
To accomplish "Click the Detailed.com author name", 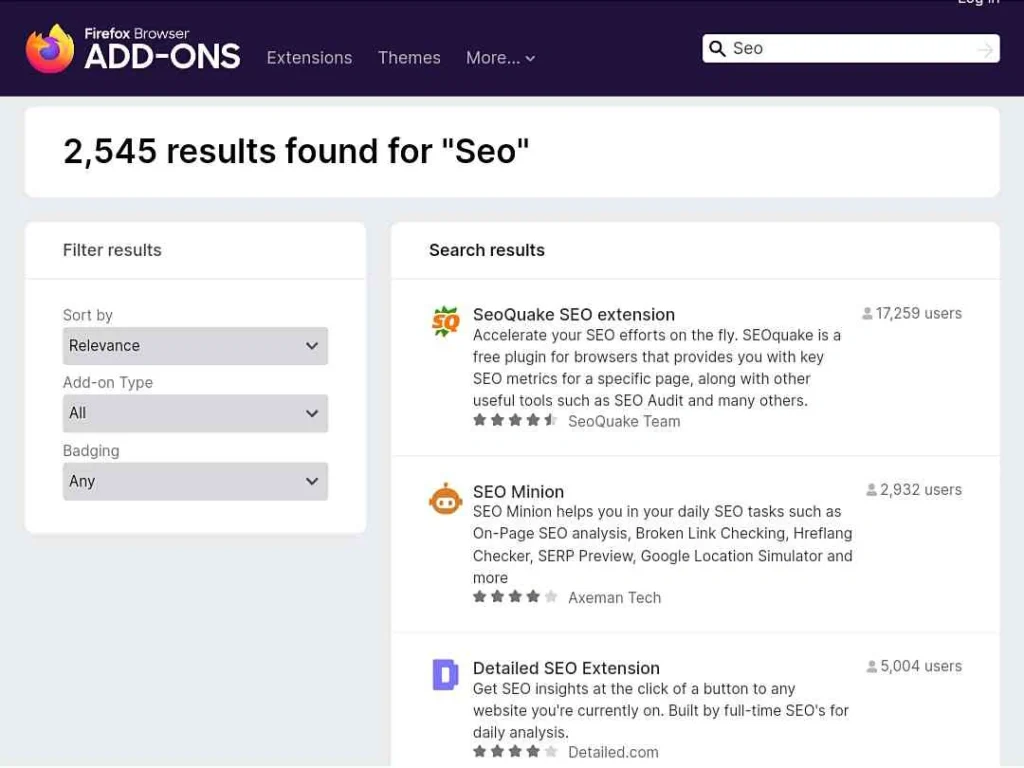I will point(613,752).
